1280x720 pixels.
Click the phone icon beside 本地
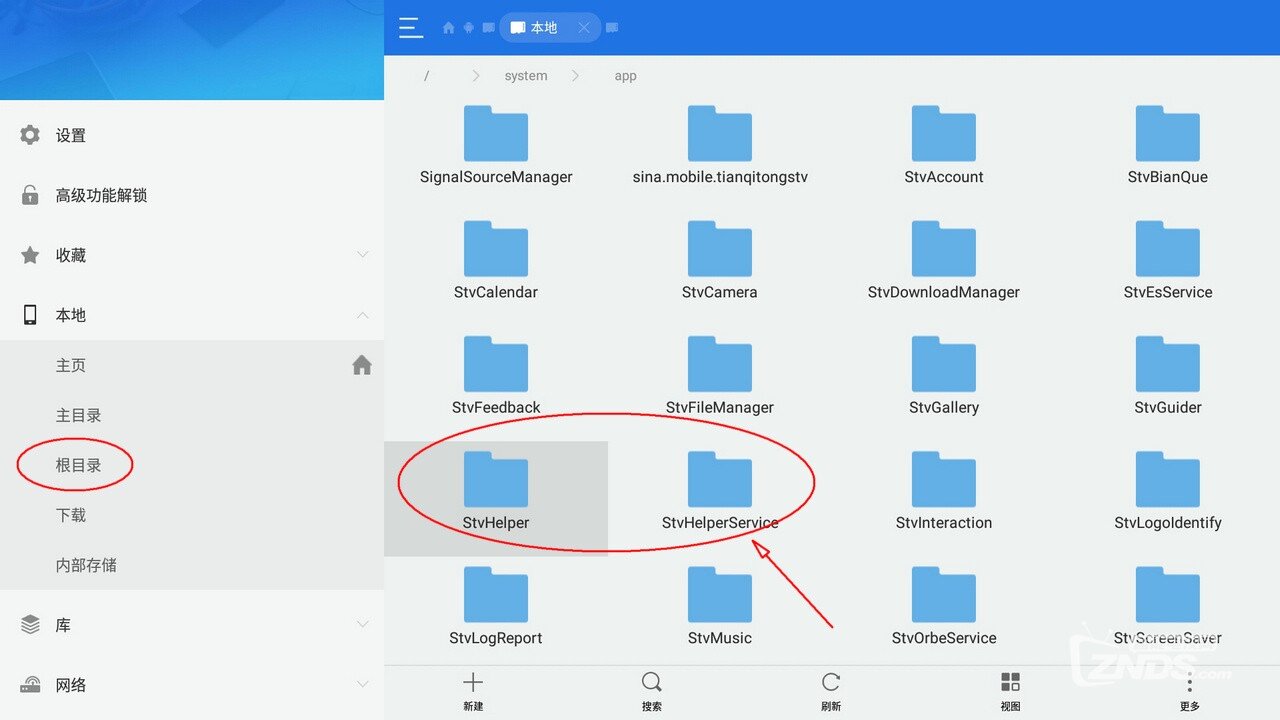30,315
